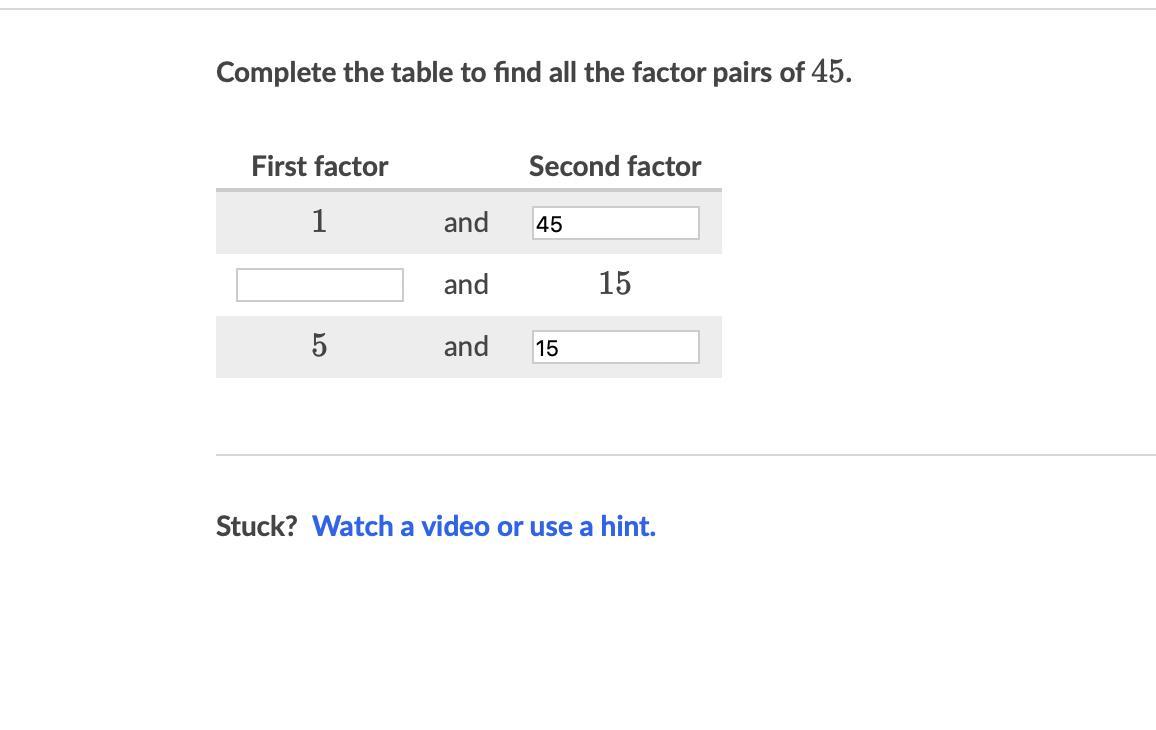Click the number 45 in the question text
This screenshot has width=1156, height=730.
point(827,72)
